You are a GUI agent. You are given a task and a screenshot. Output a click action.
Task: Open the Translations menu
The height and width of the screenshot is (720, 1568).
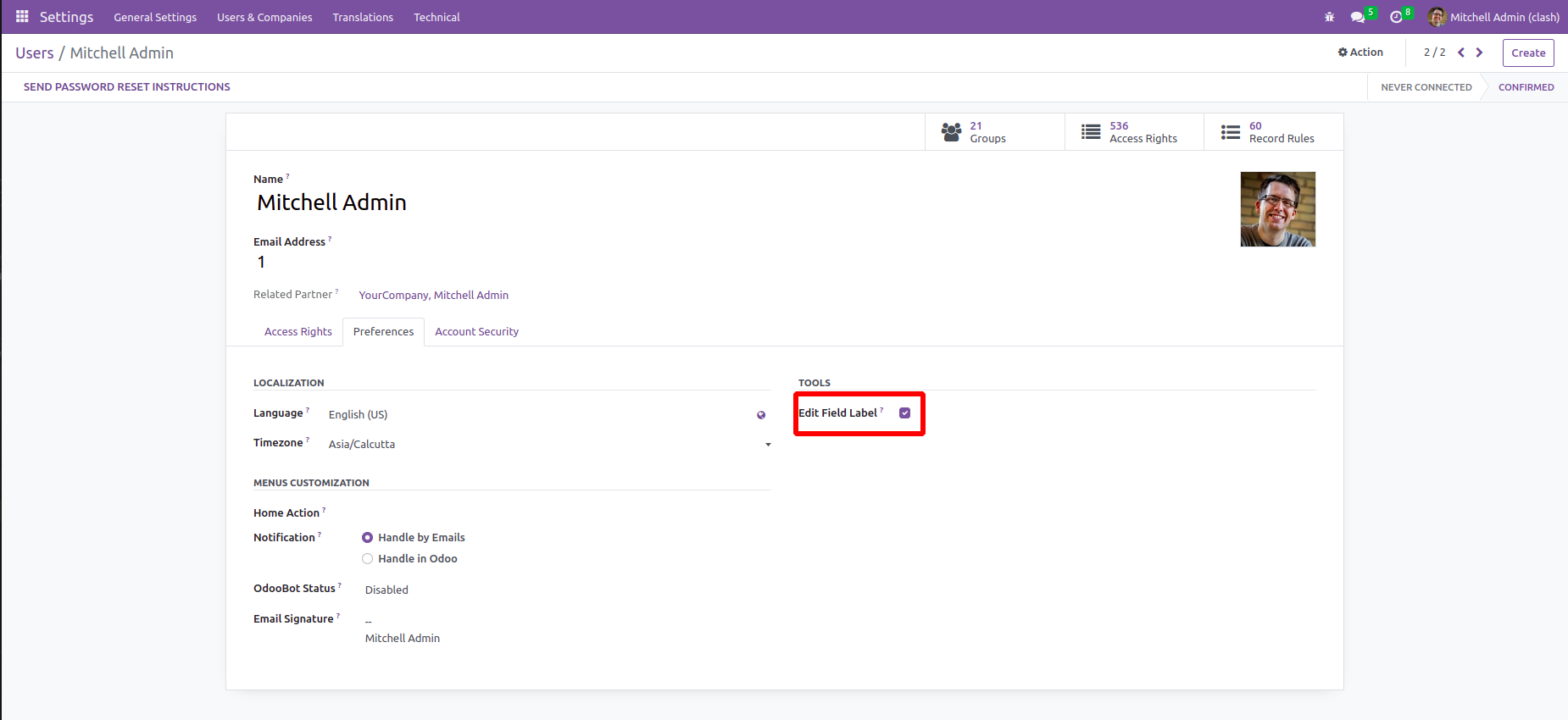[363, 17]
